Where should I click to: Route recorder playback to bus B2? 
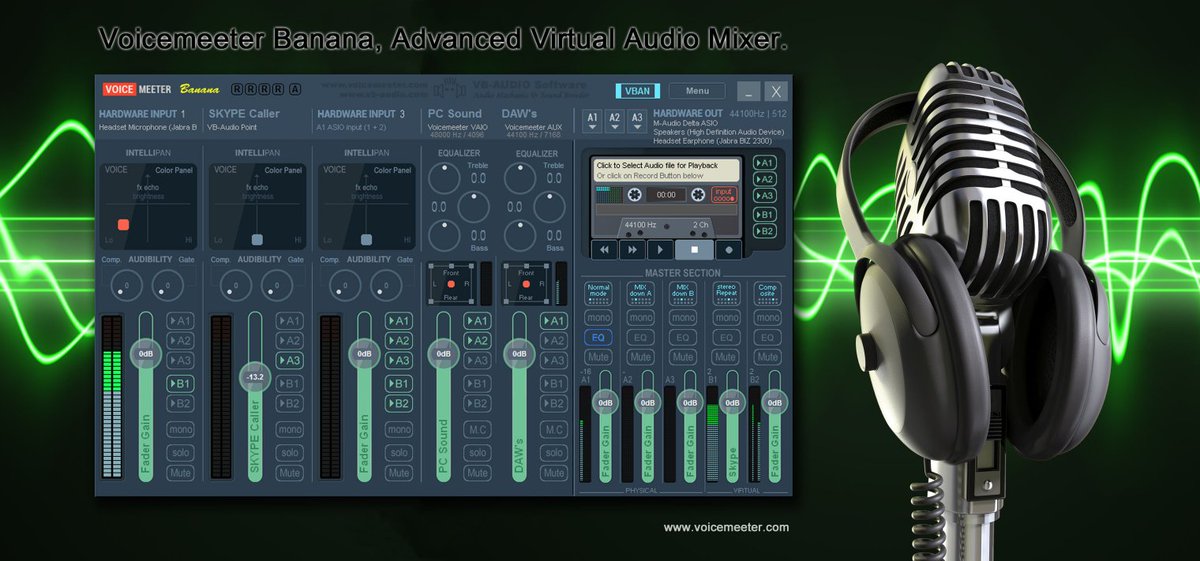pos(765,232)
